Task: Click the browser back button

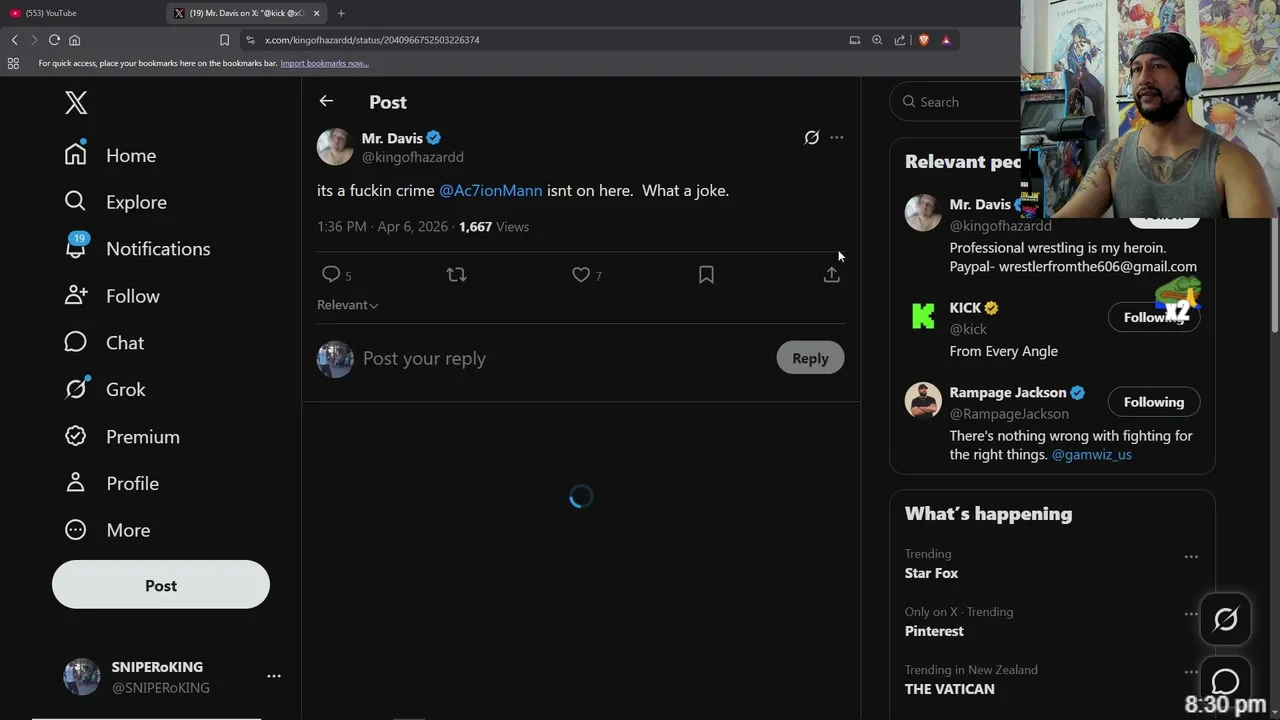Action: [x=14, y=40]
